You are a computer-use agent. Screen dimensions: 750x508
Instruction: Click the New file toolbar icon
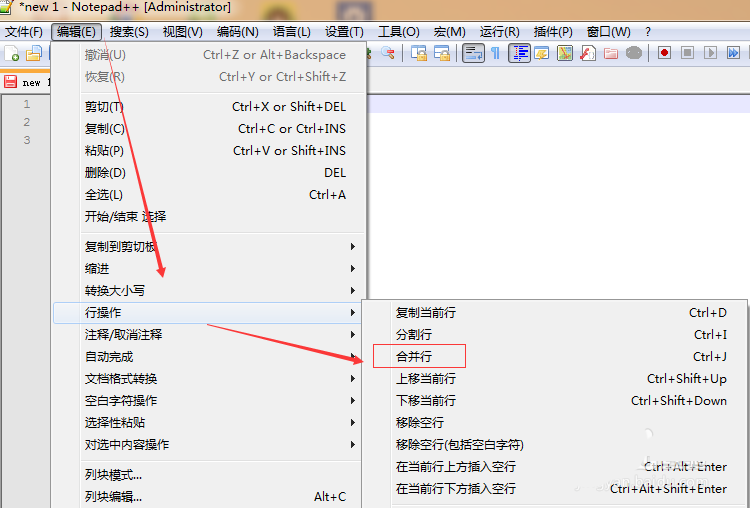pyautogui.click(x=11, y=53)
